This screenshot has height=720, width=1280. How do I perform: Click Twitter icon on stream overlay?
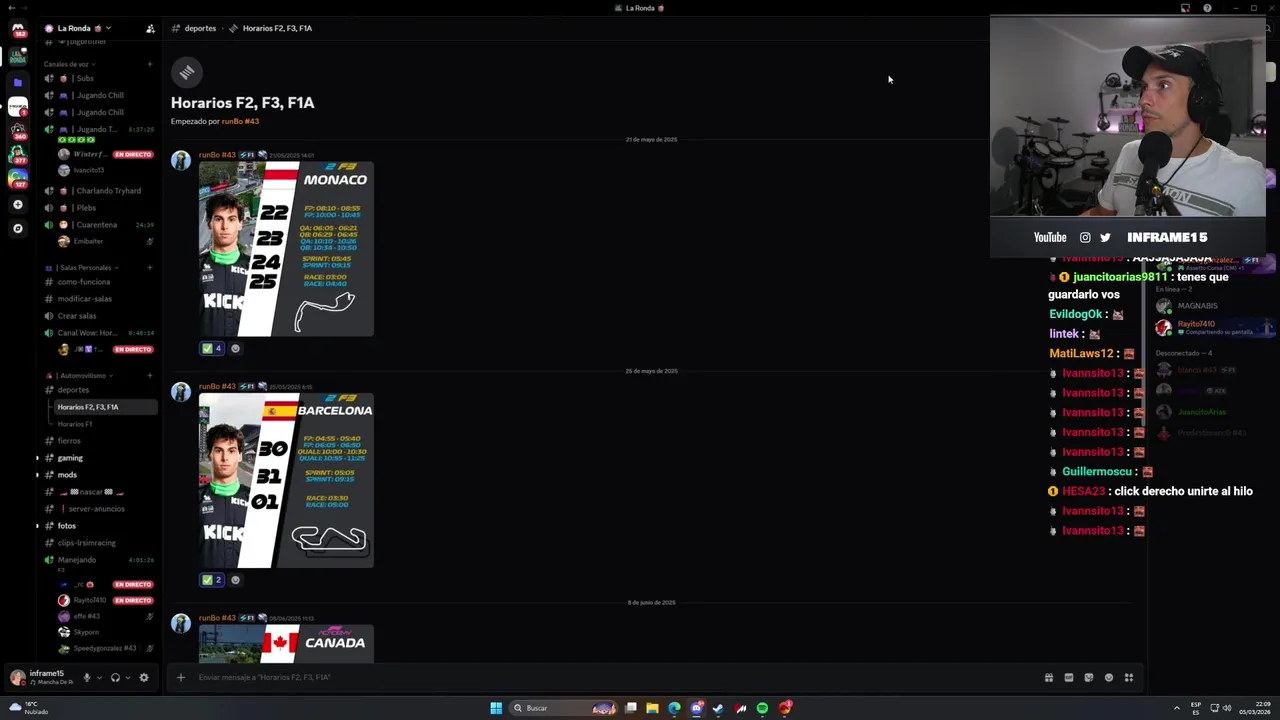1105,237
